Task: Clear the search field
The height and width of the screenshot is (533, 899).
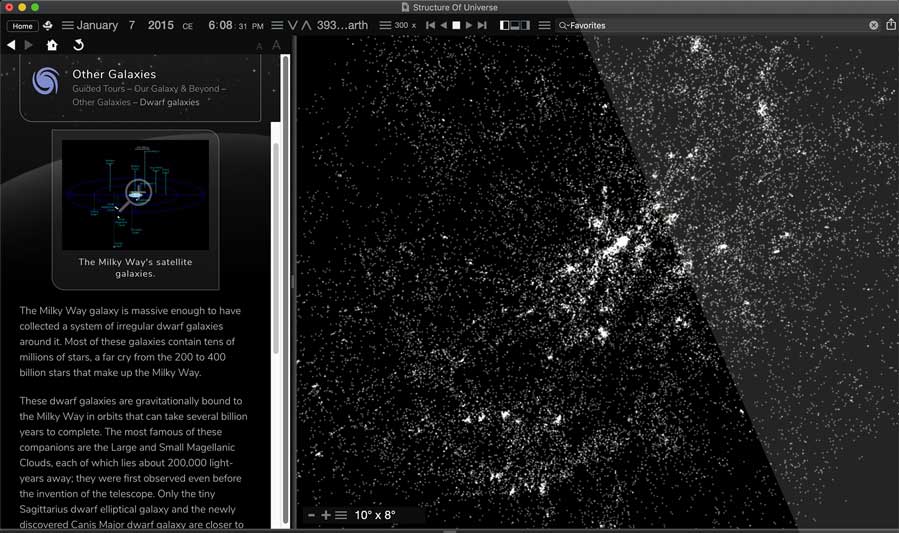Action: click(x=873, y=25)
